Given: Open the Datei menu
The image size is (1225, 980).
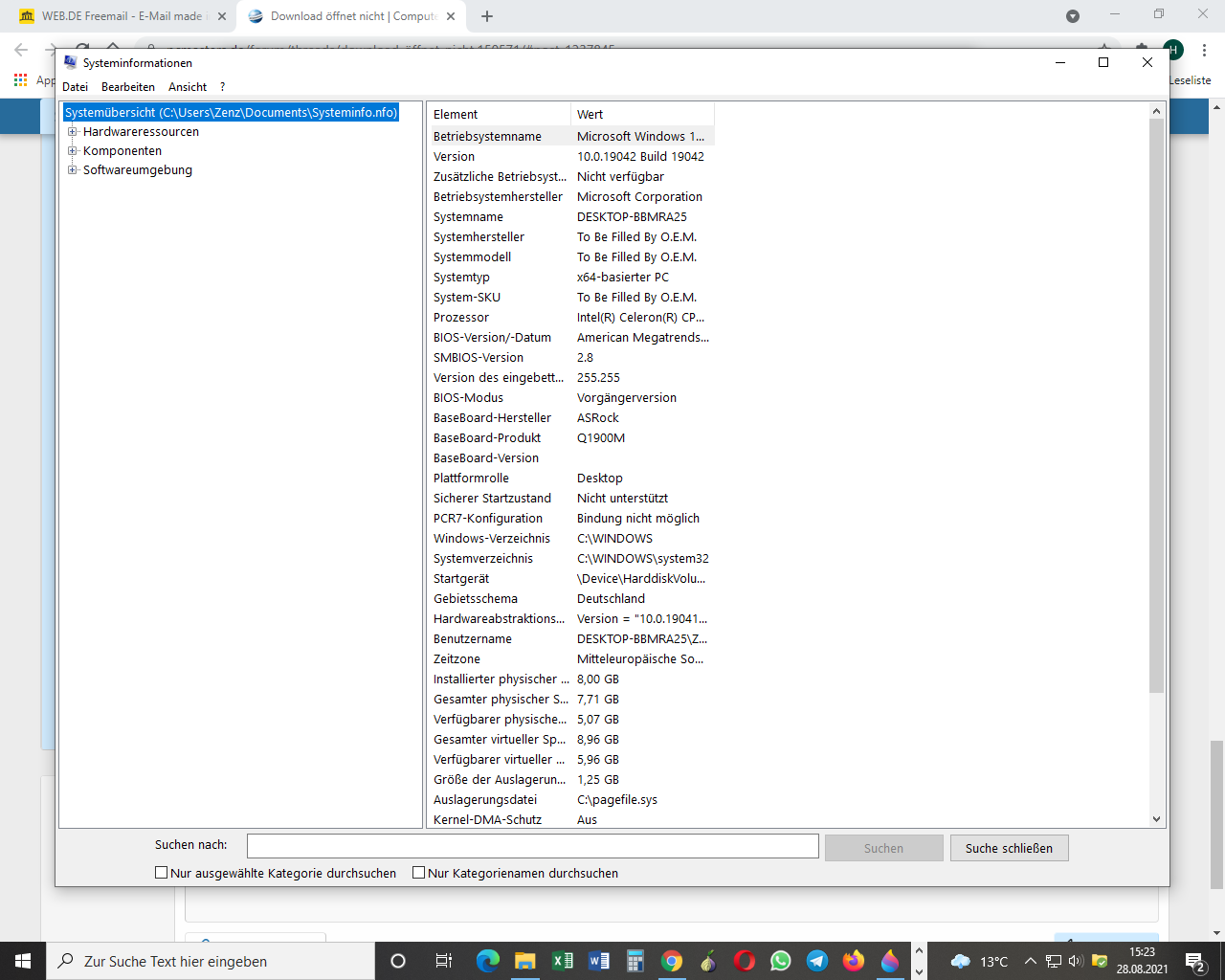Looking at the screenshot, I should (76, 87).
